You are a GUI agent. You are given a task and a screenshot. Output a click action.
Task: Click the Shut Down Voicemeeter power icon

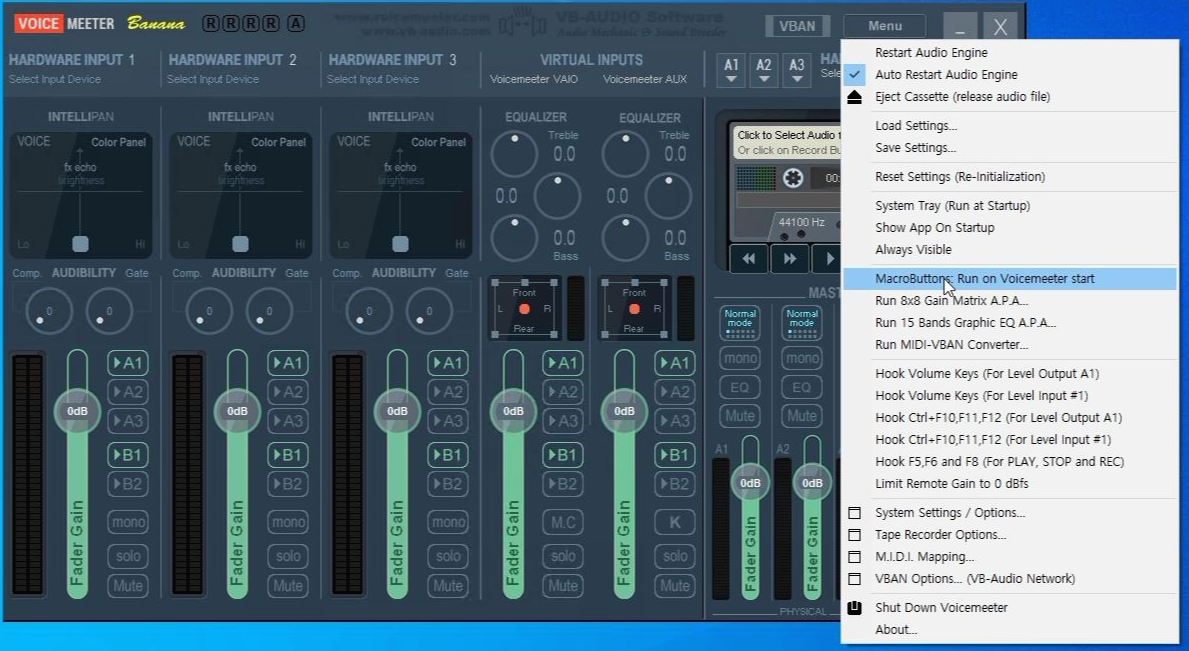pyautogui.click(x=855, y=608)
